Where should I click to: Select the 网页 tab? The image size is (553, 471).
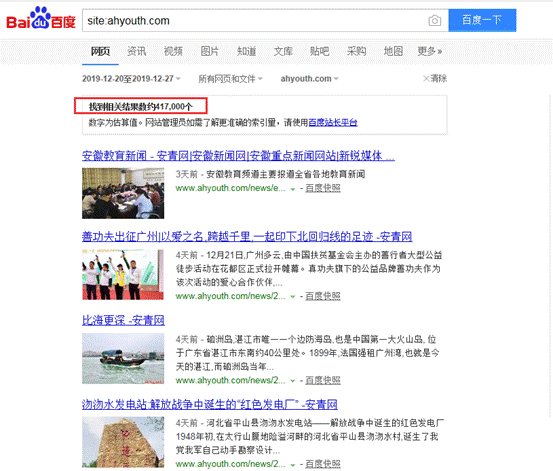coord(100,52)
